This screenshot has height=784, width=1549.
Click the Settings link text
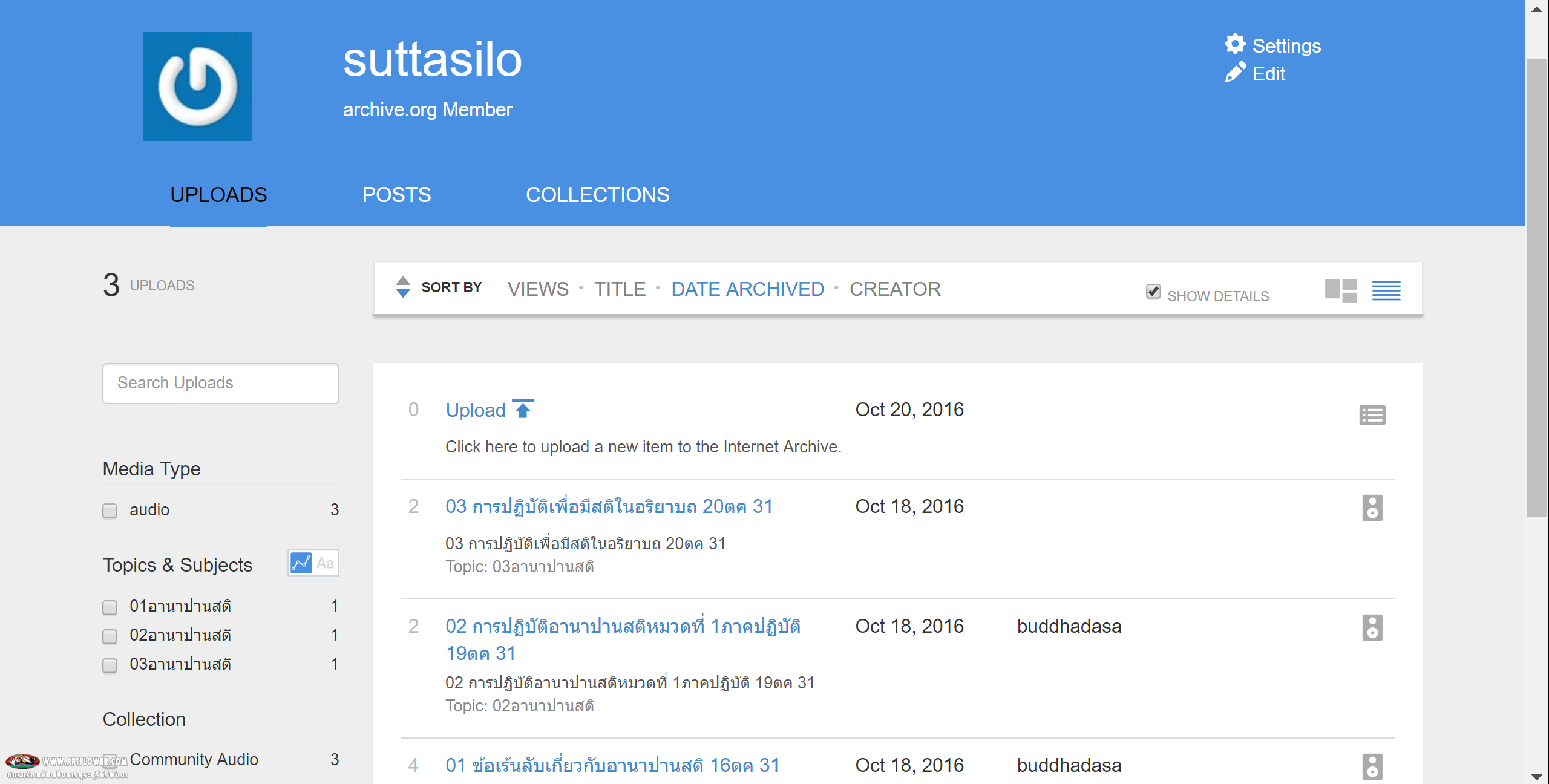(x=1286, y=46)
